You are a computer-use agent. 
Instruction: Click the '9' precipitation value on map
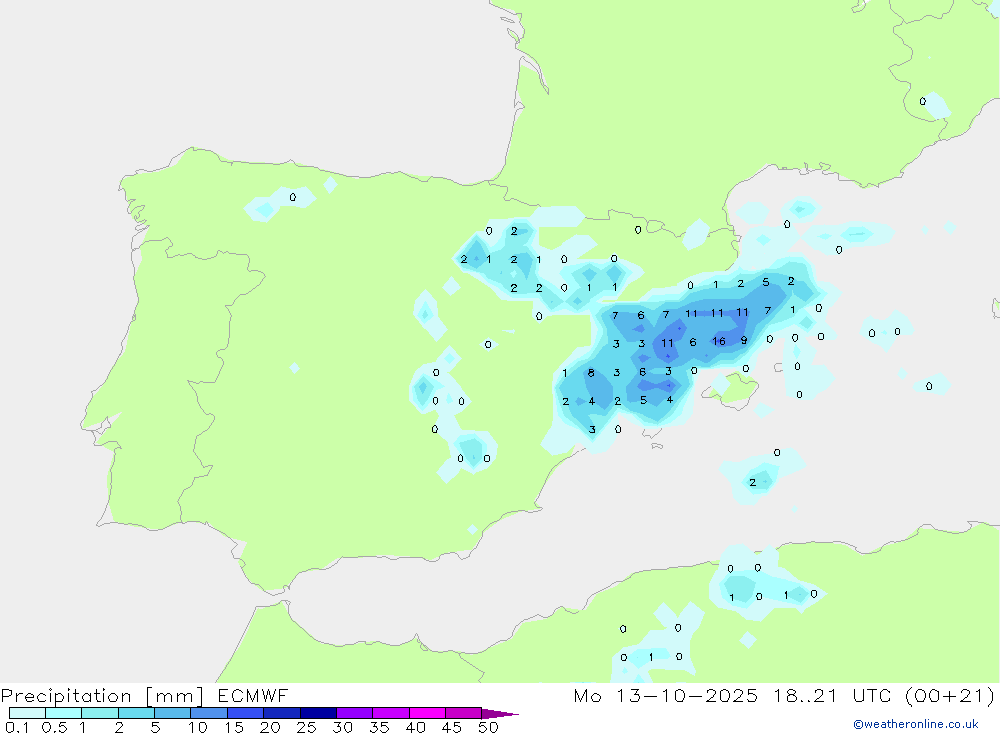coord(744,341)
